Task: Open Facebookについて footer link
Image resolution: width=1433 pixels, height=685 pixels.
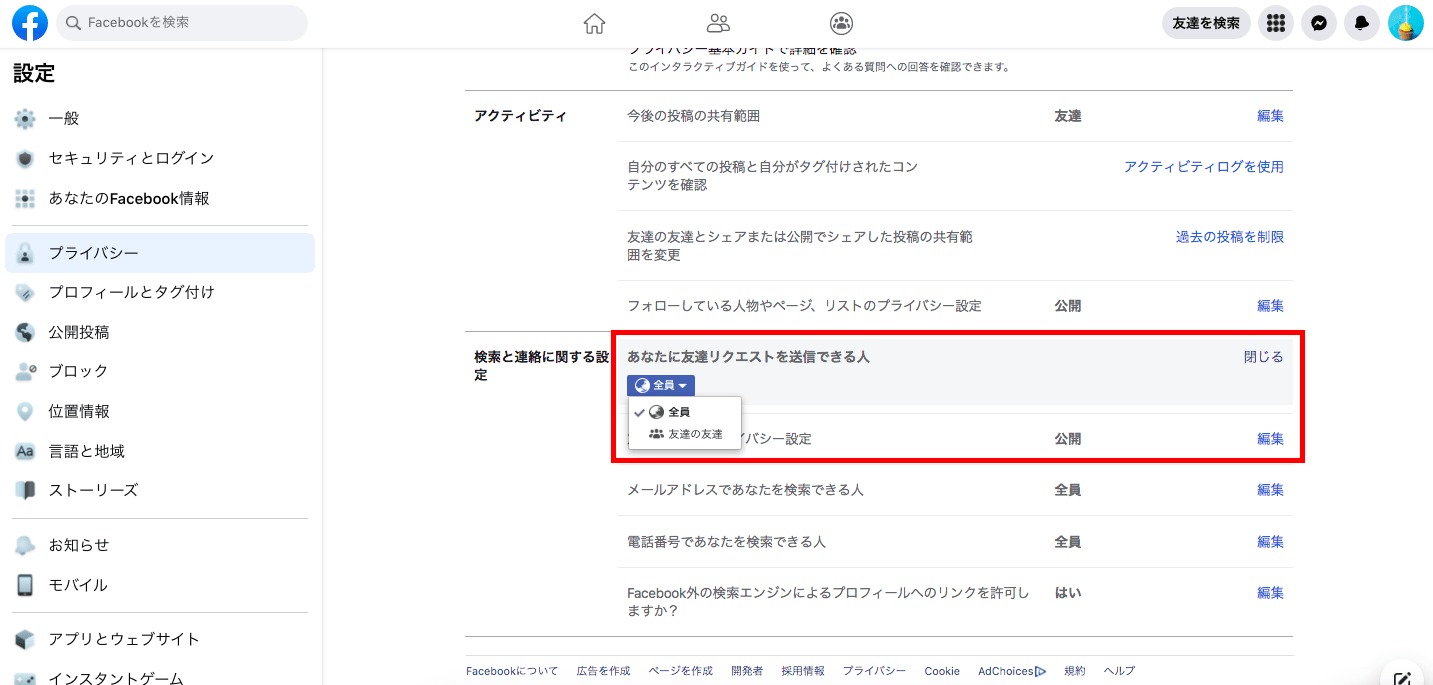Action: coord(512,671)
